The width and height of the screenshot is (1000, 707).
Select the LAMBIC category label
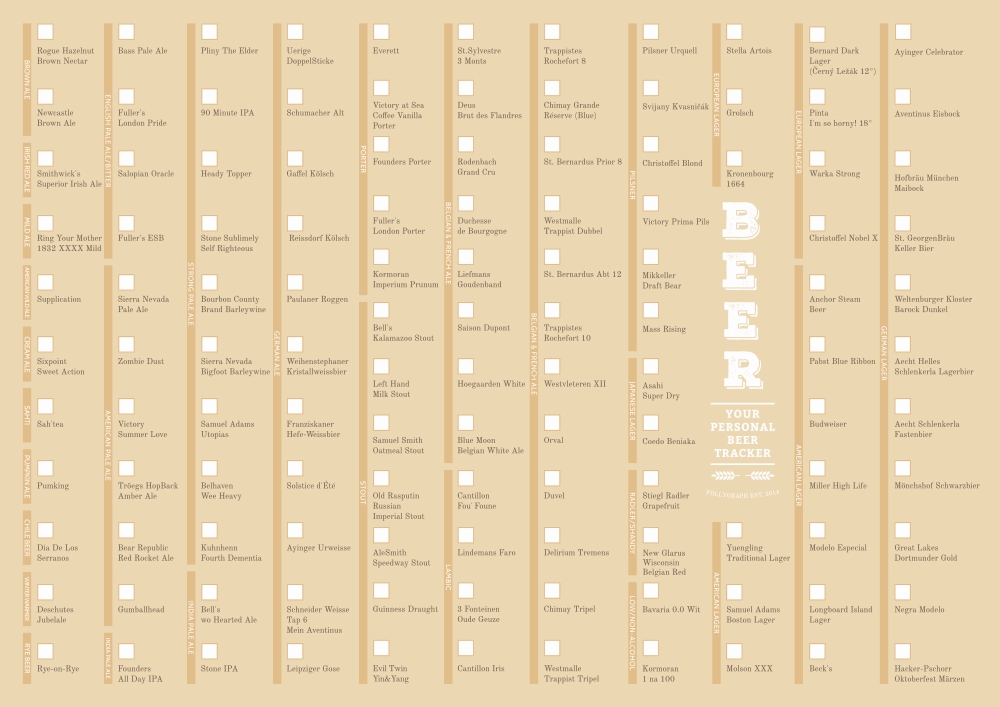tap(448, 577)
